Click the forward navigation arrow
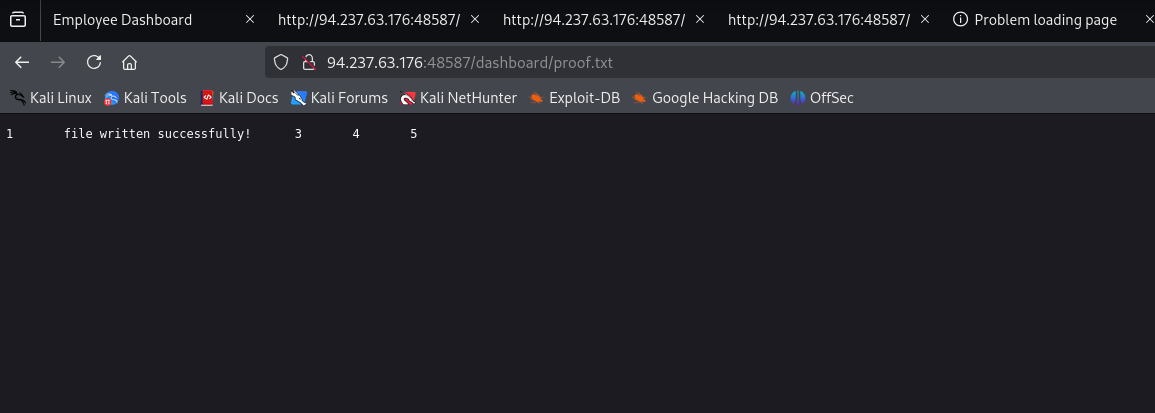Viewport: 1155px width, 413px height. [x=58, y=62]
